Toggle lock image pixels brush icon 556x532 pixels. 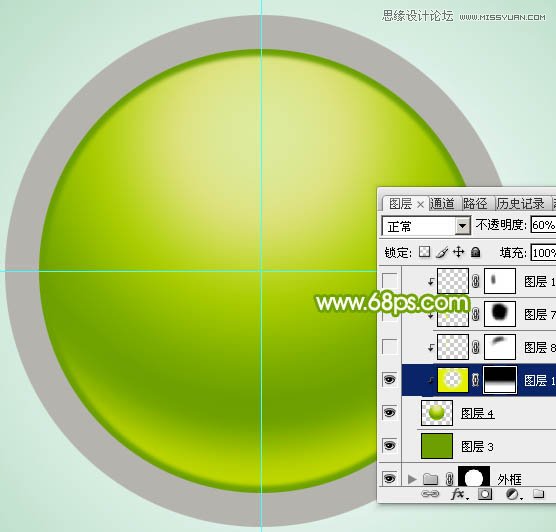[442, 252]
